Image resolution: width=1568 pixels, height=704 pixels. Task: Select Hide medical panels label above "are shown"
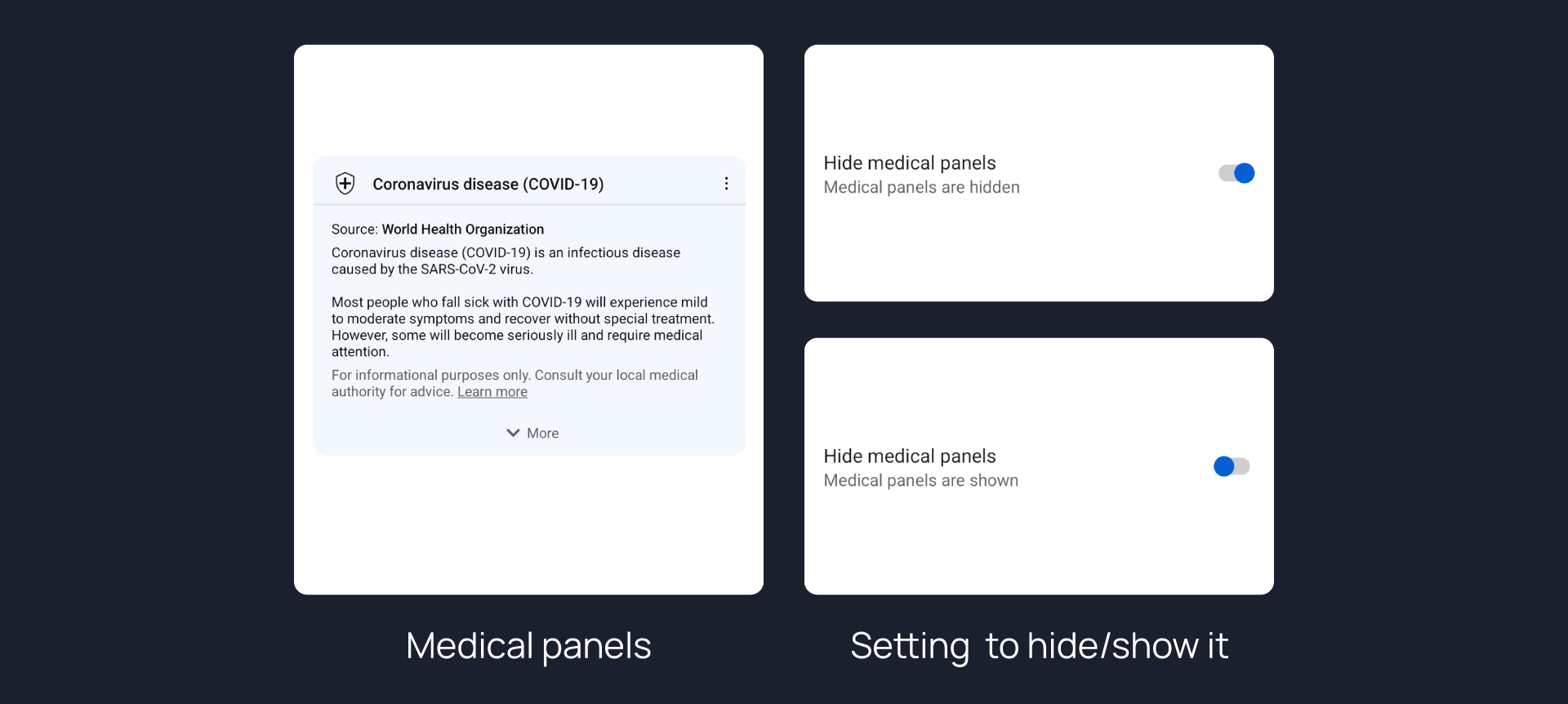click(909, 457)
